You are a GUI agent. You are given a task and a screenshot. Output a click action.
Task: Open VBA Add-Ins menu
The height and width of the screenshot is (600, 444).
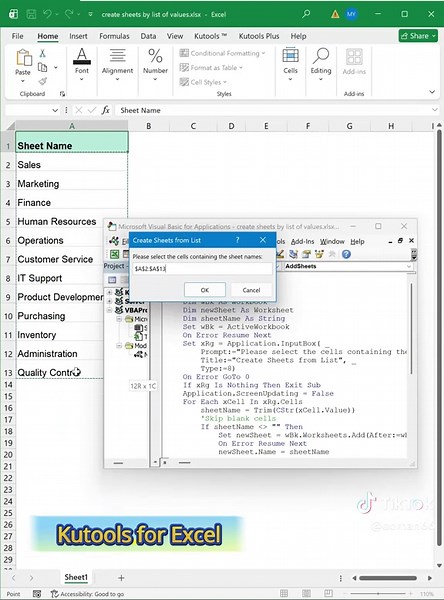[302, 241]
